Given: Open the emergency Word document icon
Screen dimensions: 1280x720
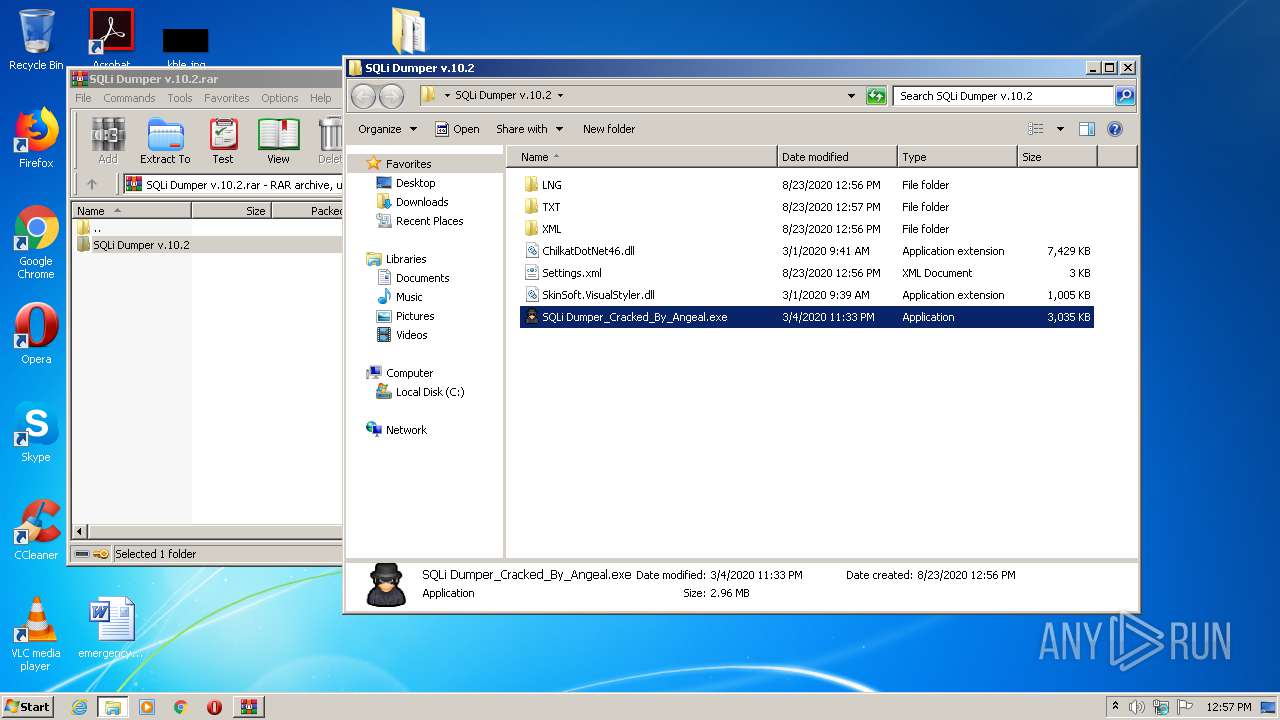Looking at the screenshot, I should click(111, 629).
